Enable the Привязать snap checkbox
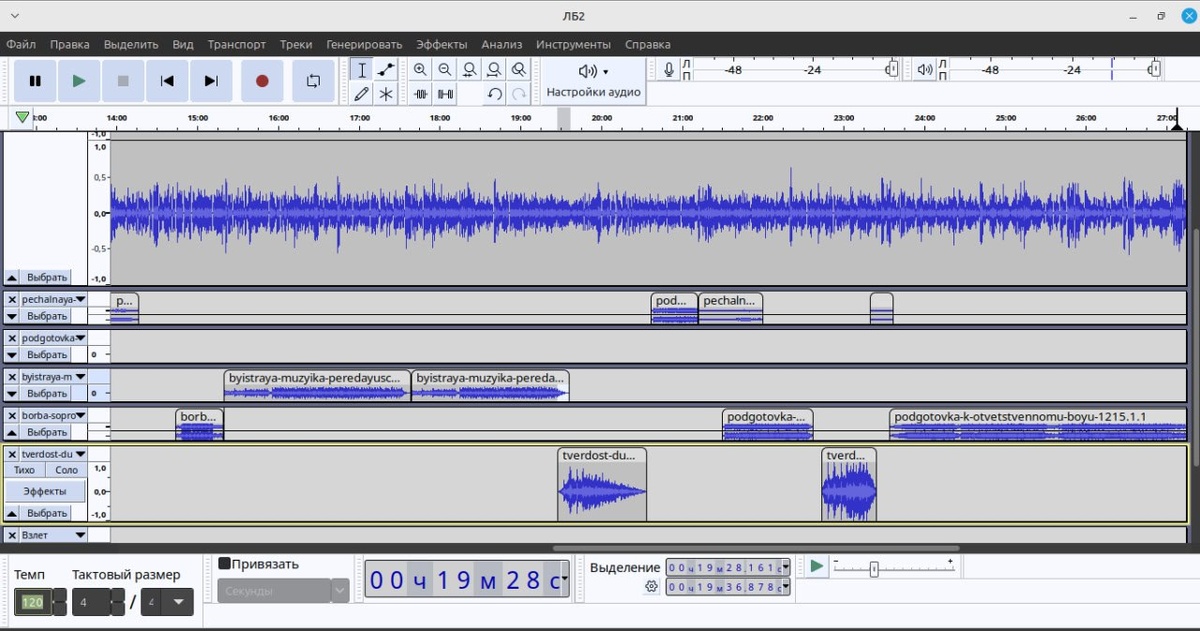1200x631 pixels. pyautogui.click(x=225, y=564)
